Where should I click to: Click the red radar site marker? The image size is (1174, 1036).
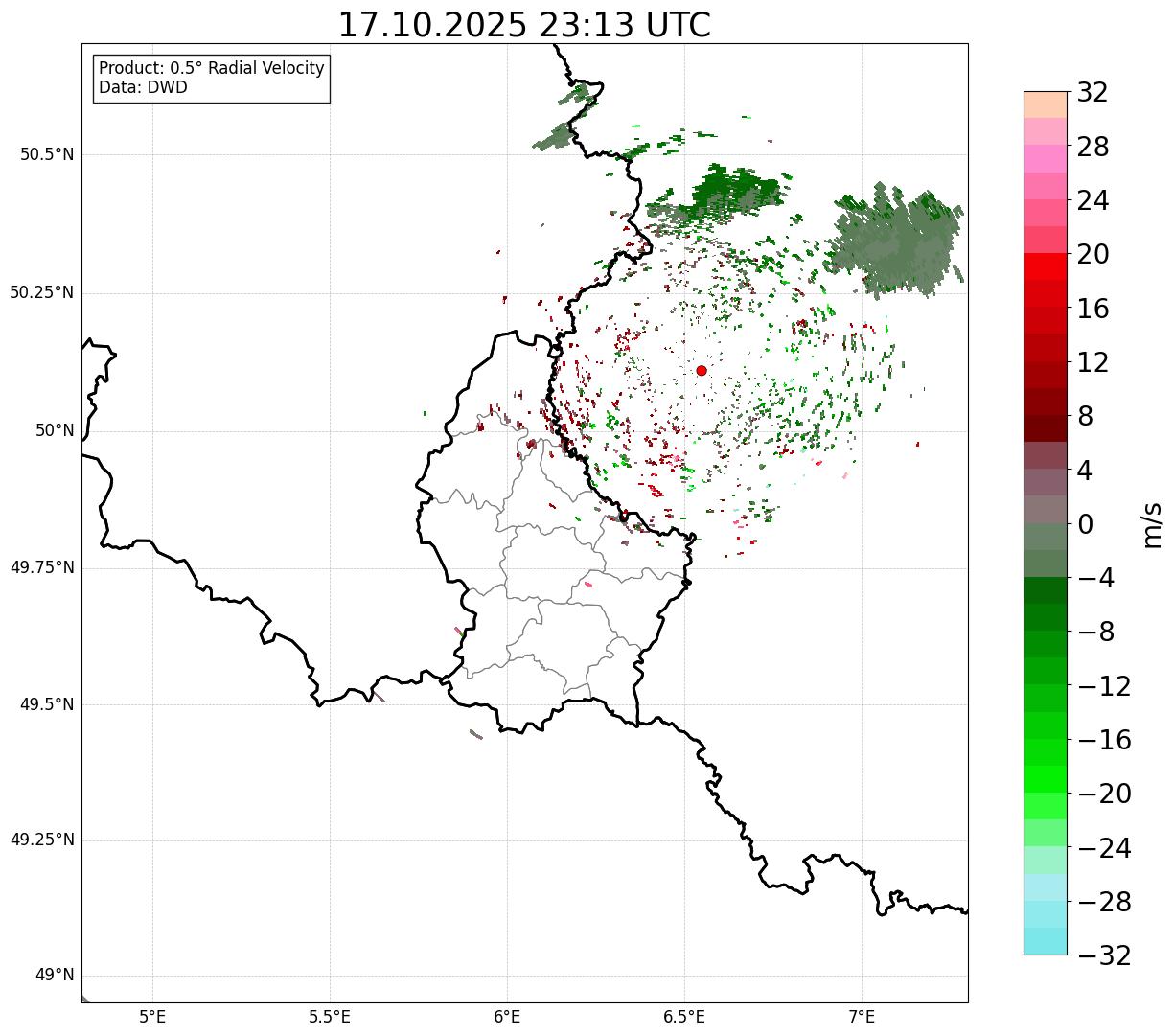(x=702, y=371)
